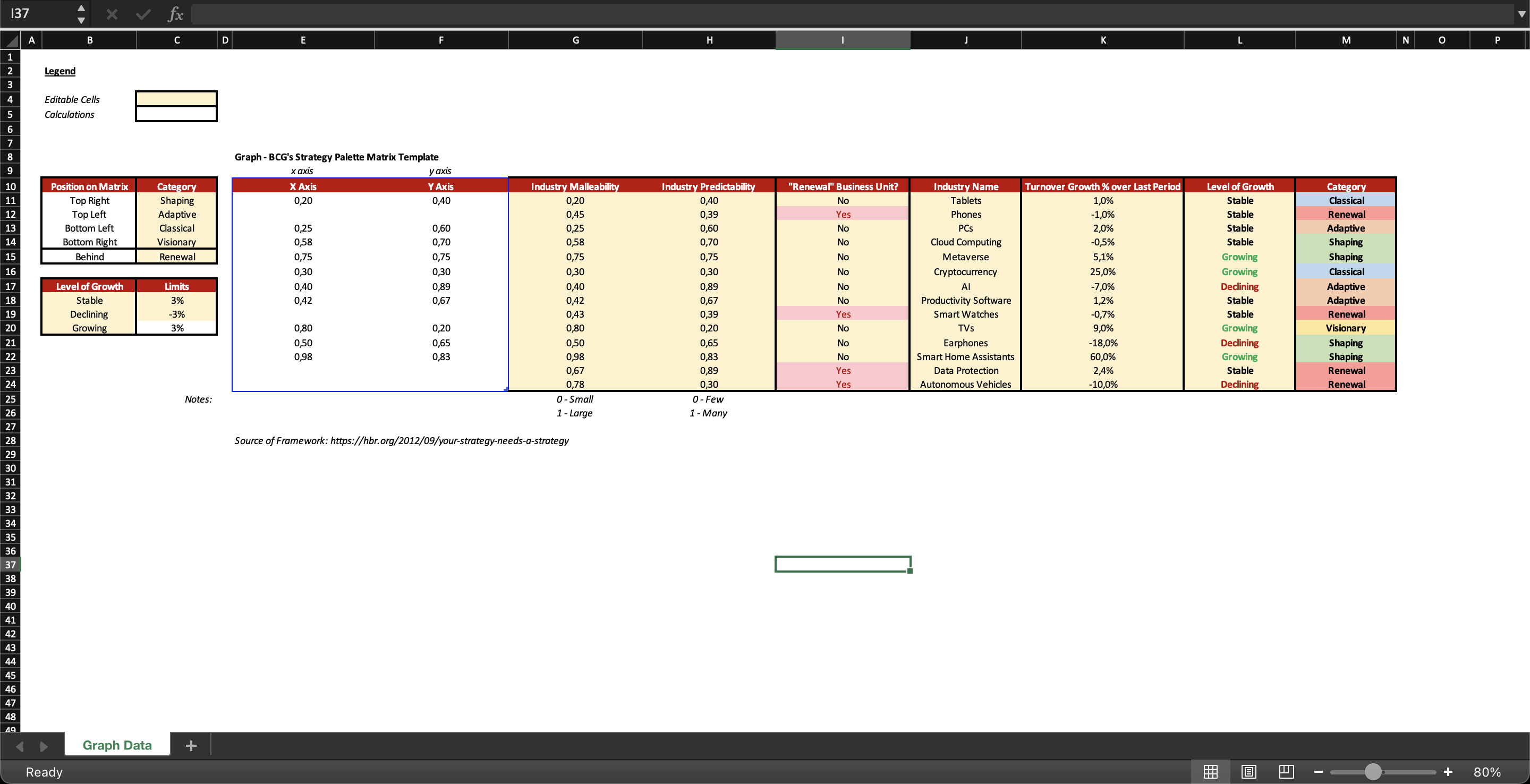
Task: Select the Productivity Software cell
Action: point(966,300)
